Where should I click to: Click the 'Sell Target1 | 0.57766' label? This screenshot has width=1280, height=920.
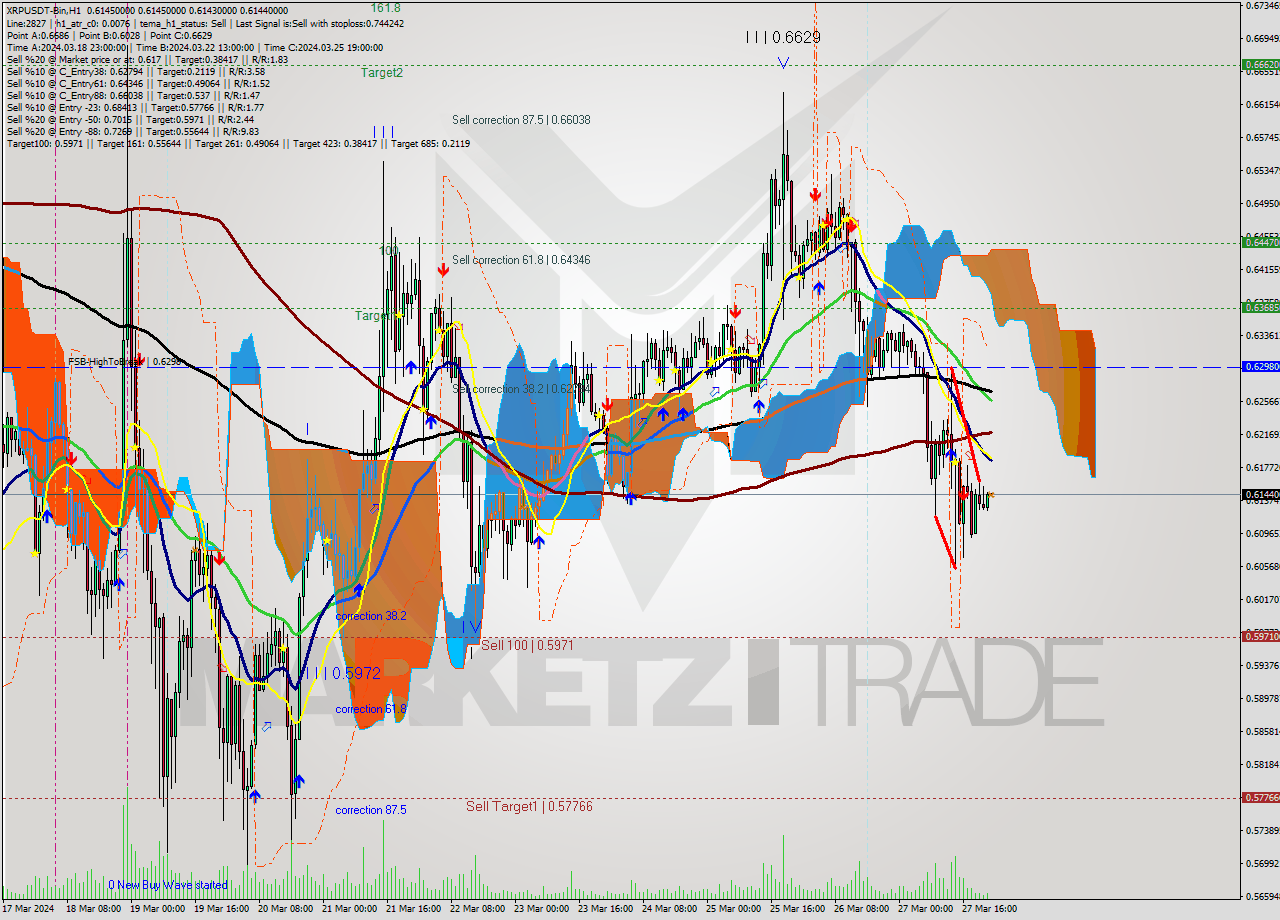(529, 806)
